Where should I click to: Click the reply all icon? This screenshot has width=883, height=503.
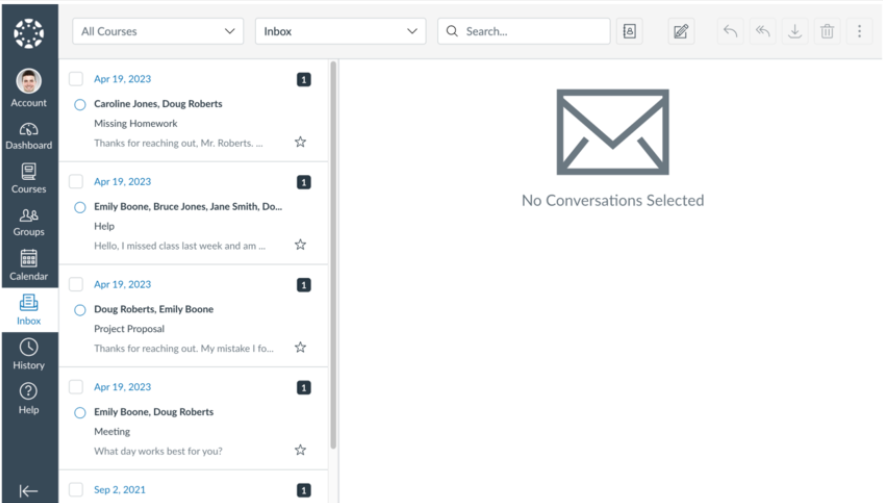(x=762, y=32)
